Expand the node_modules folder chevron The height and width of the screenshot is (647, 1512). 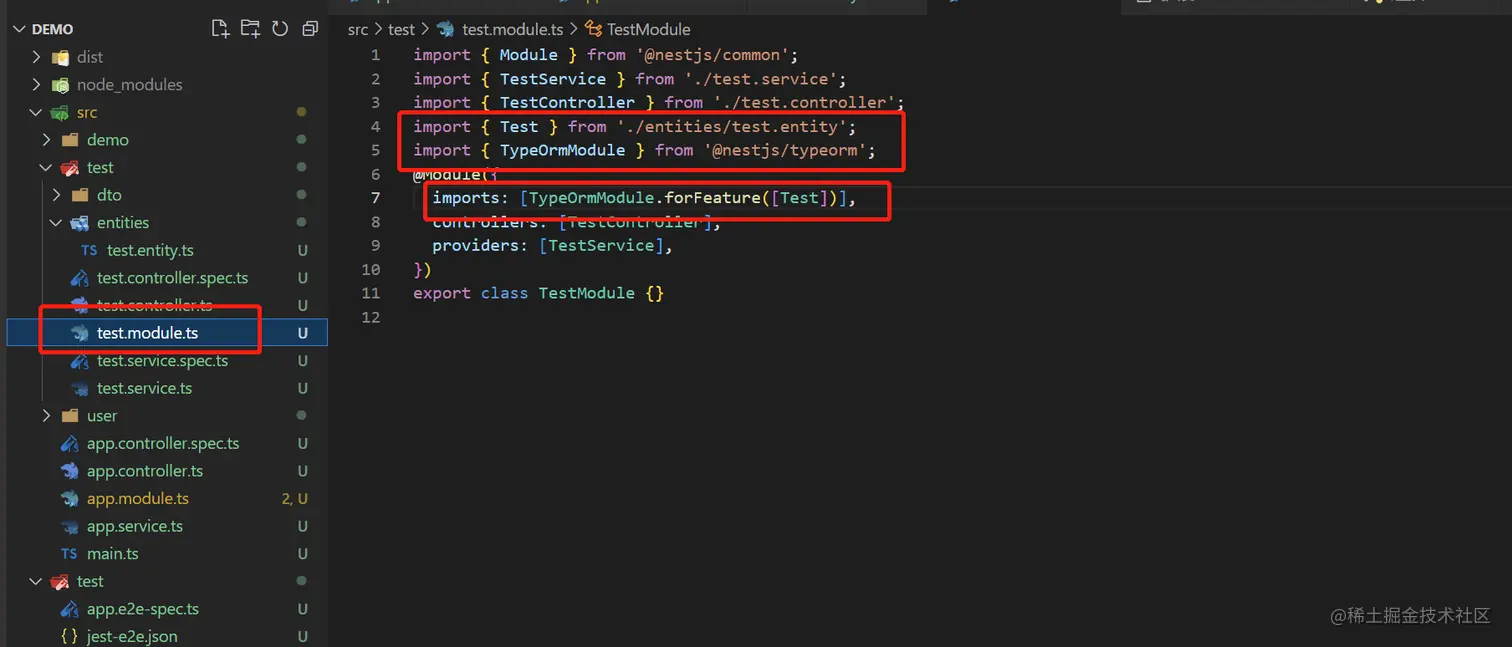pos(36,85)
